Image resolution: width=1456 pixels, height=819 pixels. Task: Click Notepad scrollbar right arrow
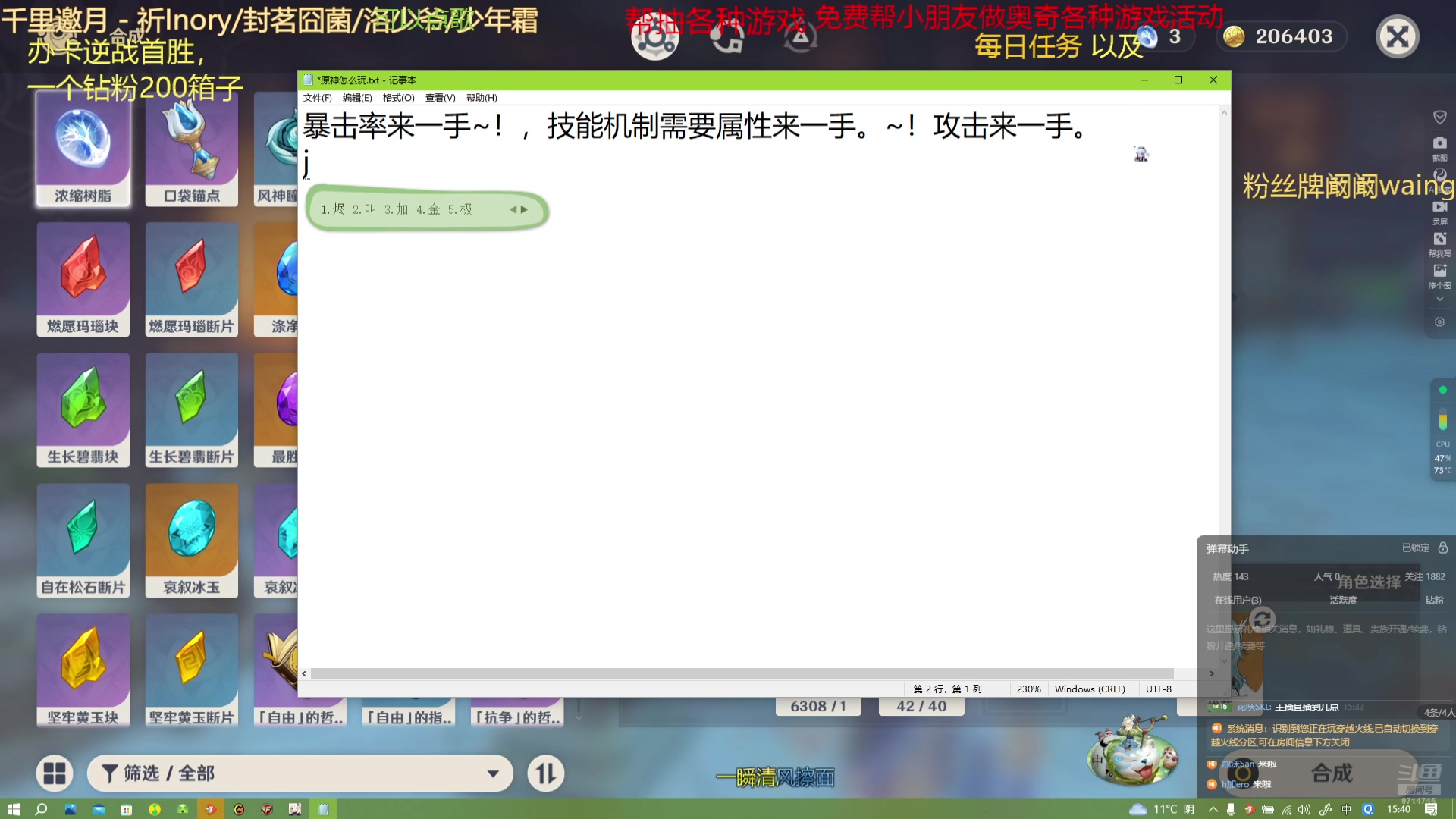(1212, 673)
